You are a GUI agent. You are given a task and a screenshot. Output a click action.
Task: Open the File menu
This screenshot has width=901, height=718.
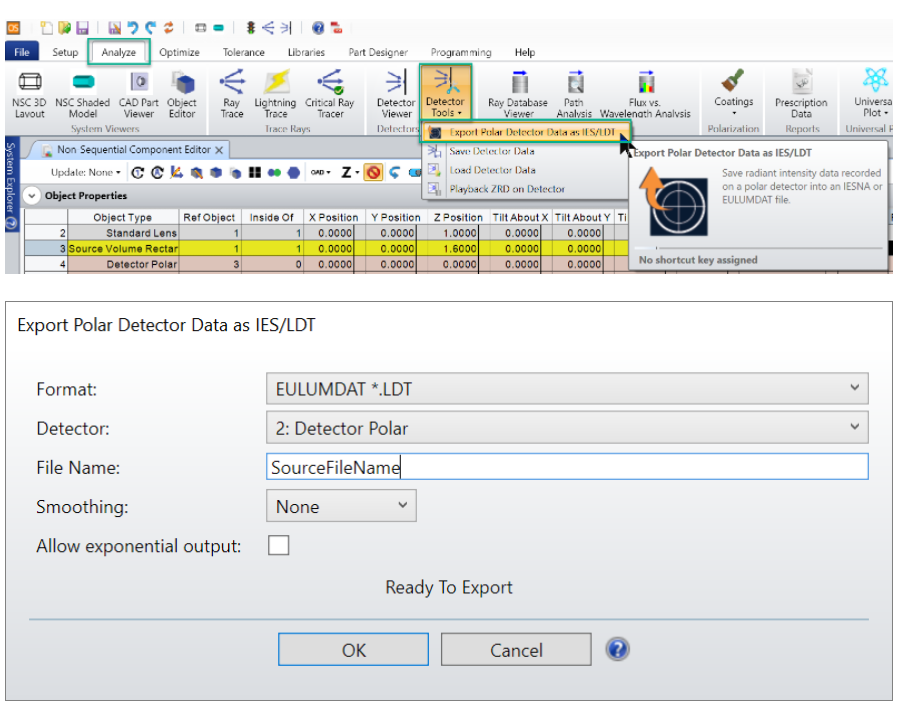(x=22, y=52)
